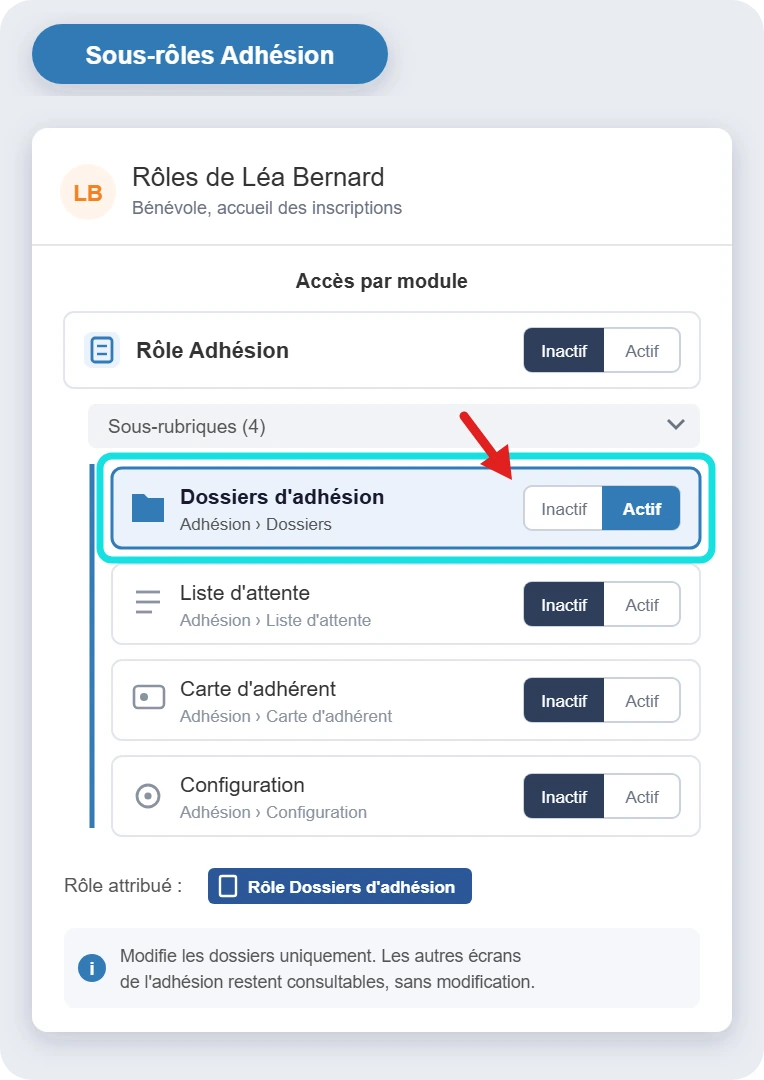
Task: Click the Inactif option for Liste d'attente
Action: 564,605
